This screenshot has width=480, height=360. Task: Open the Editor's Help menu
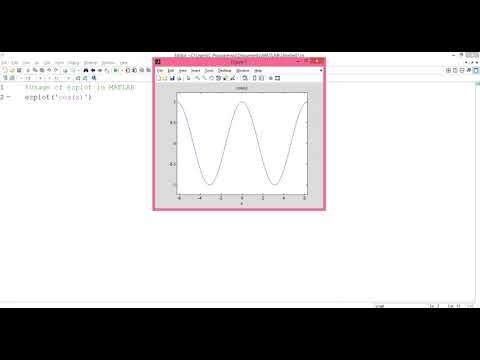124,63
